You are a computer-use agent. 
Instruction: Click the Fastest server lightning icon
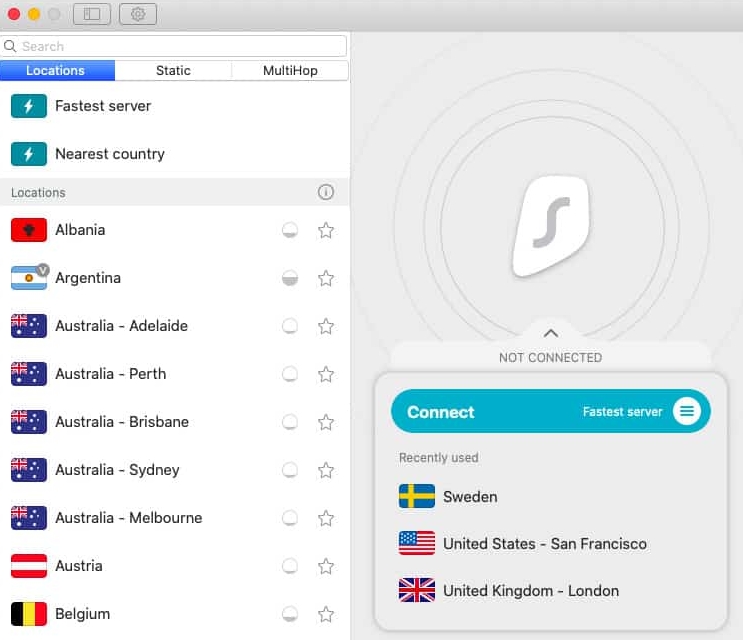(29, 106)
